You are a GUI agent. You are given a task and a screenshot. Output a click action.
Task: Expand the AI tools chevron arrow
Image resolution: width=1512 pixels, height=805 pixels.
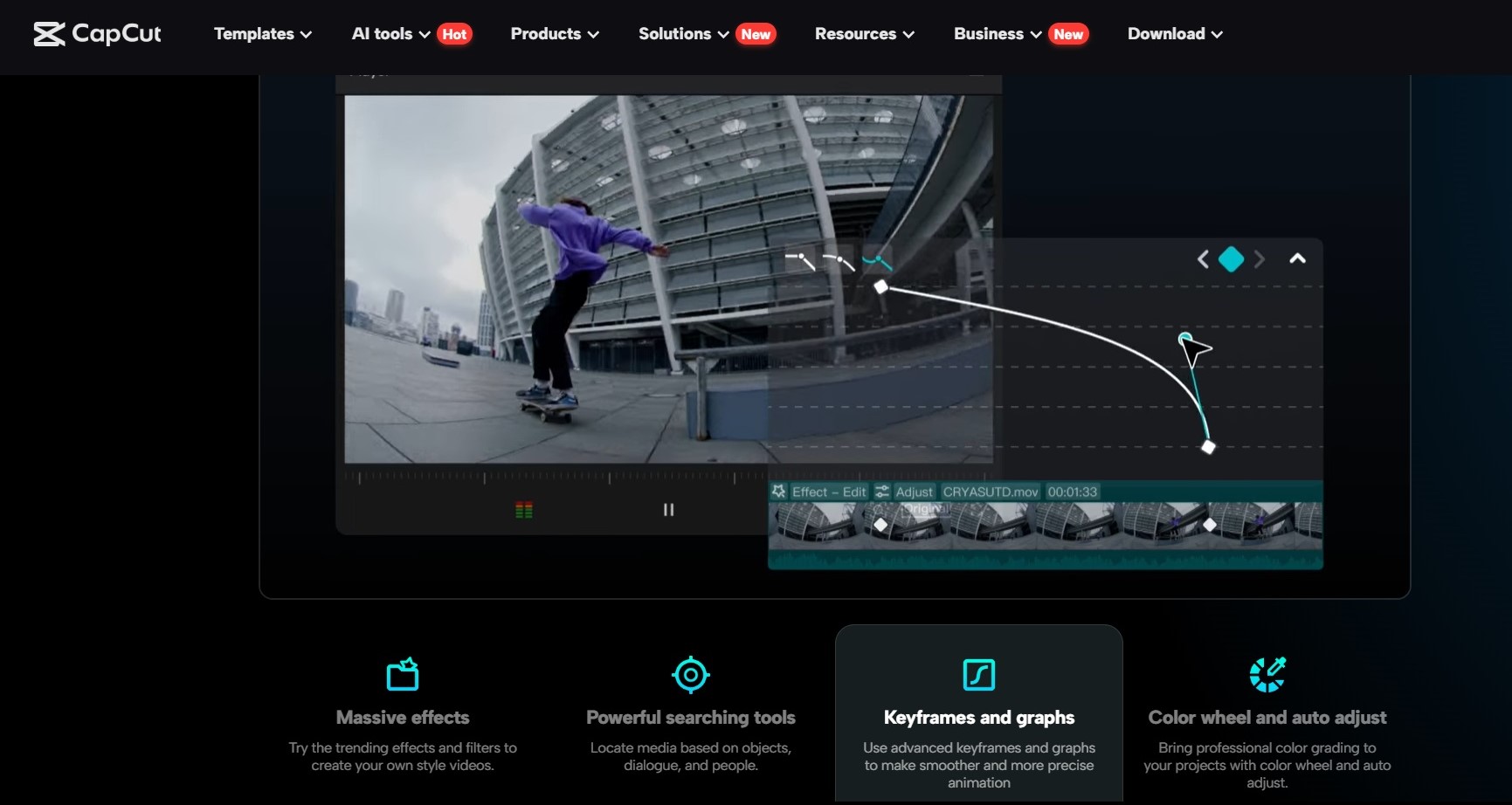(425, 35)
